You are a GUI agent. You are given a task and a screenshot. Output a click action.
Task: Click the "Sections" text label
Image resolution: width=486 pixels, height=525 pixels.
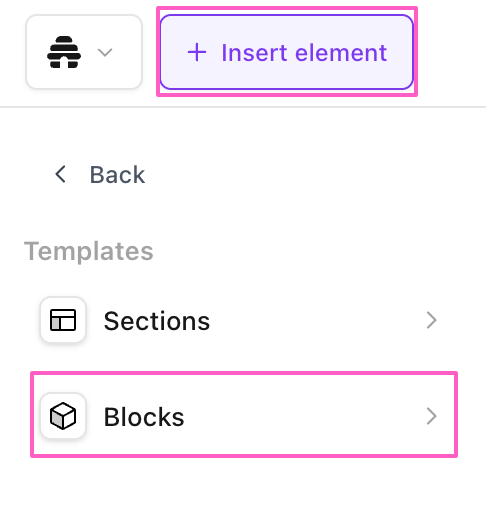tap(157, 321)
